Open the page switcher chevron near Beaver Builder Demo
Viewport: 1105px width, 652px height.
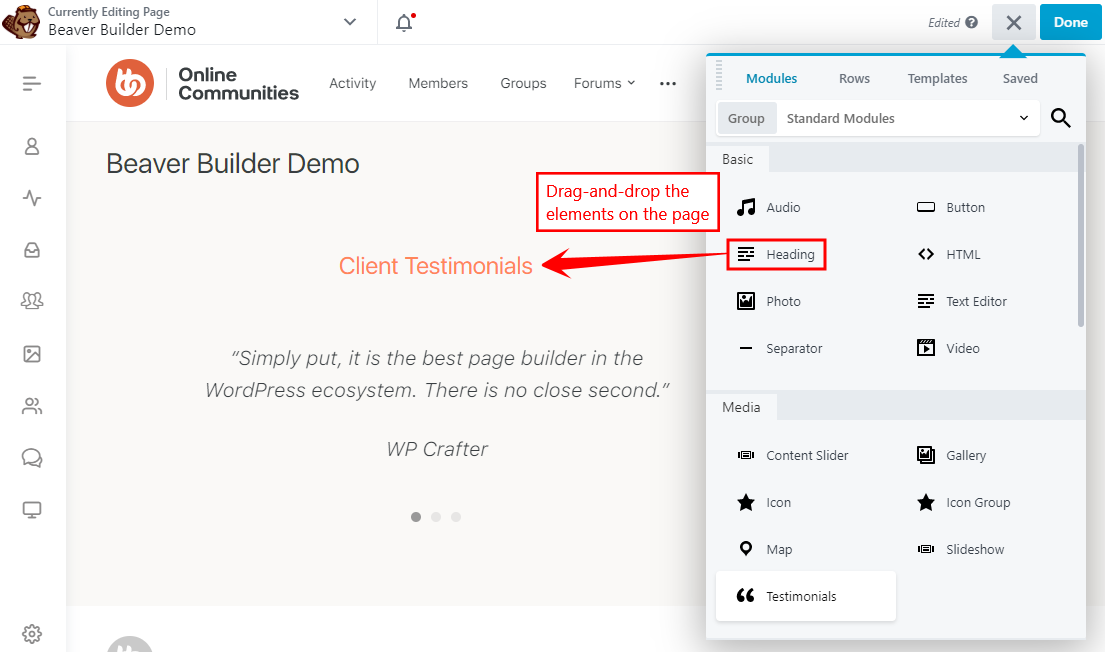point(349,20)
